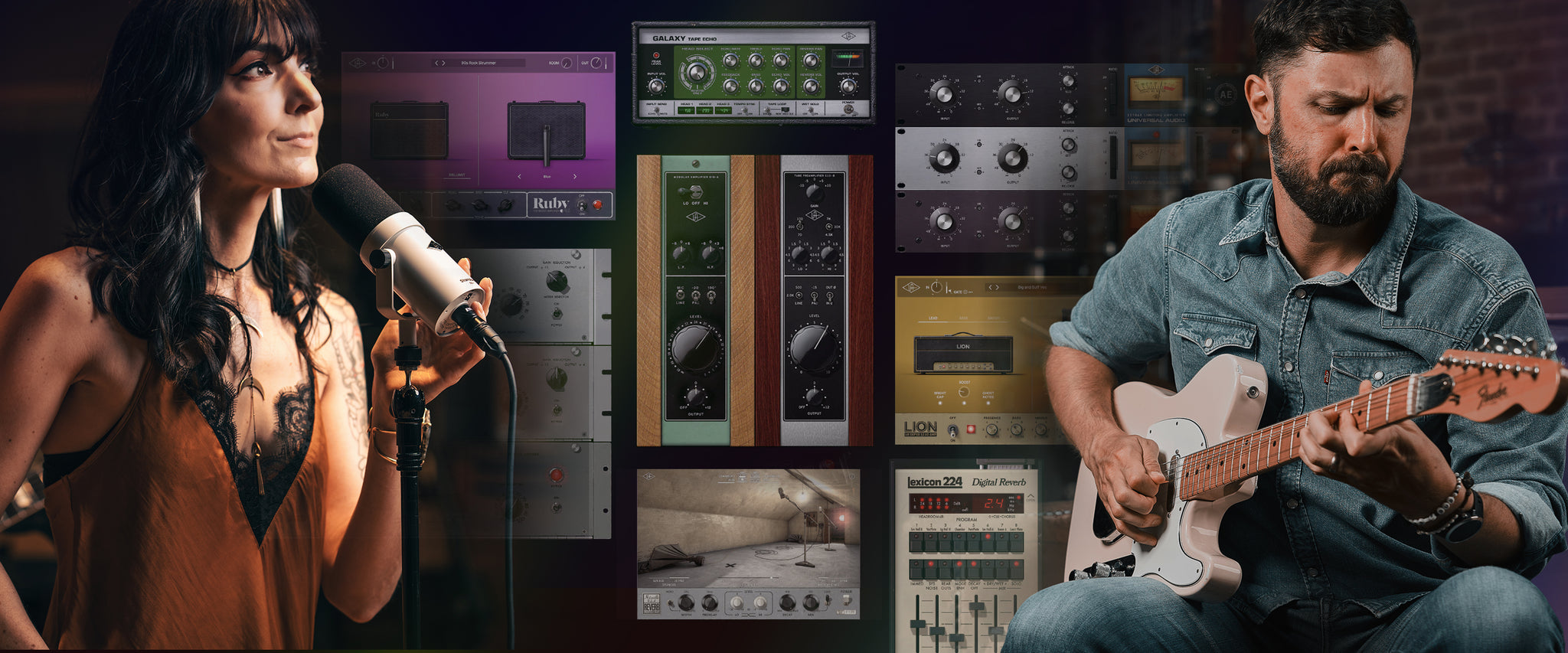This screenshot has width=1568, height=653.
Task: Switch to the Lead tab in Lion
Action: [x=933, y=318]
